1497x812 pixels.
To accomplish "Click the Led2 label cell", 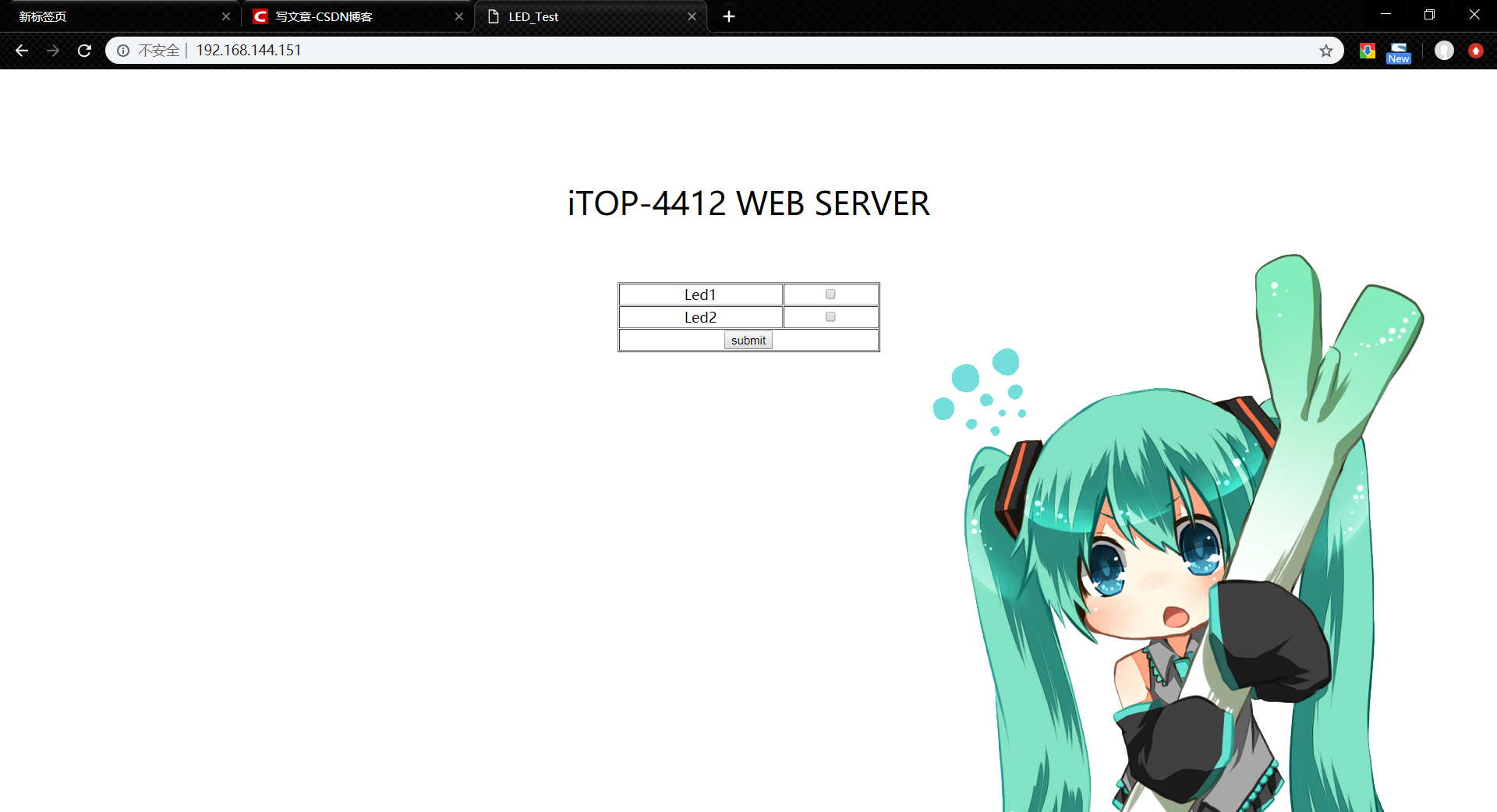I will (x=701, y=317).
